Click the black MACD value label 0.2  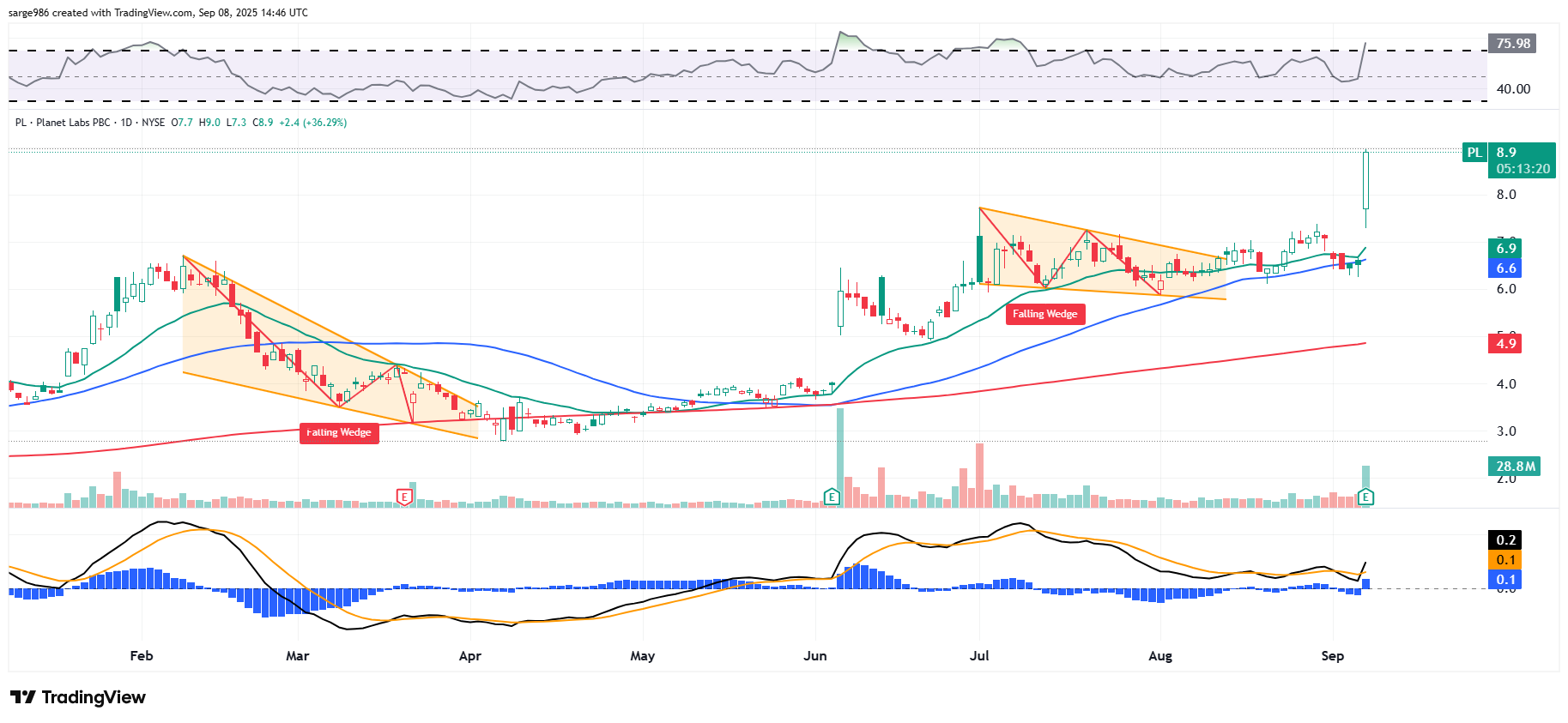point(1505,540)
